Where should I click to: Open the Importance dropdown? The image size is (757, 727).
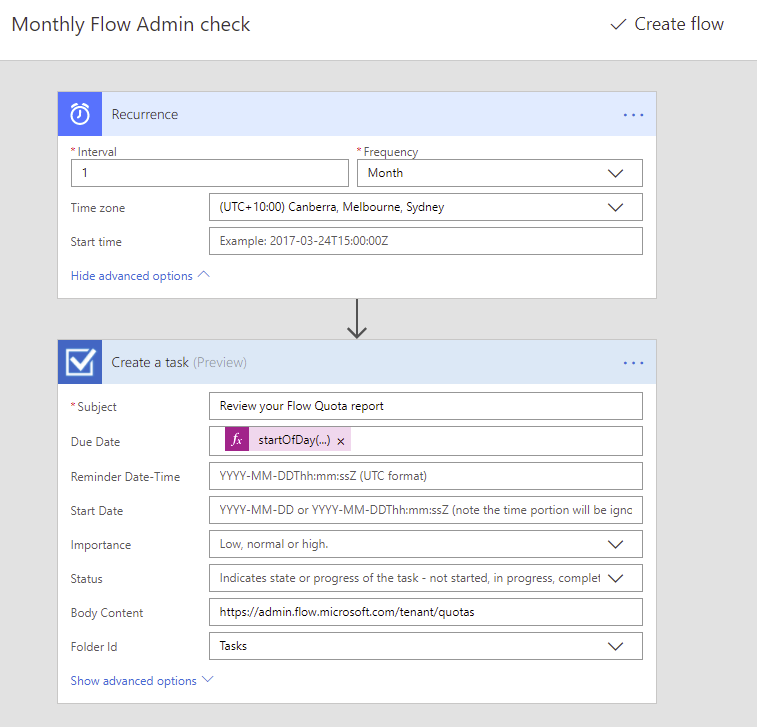[425, 545]
